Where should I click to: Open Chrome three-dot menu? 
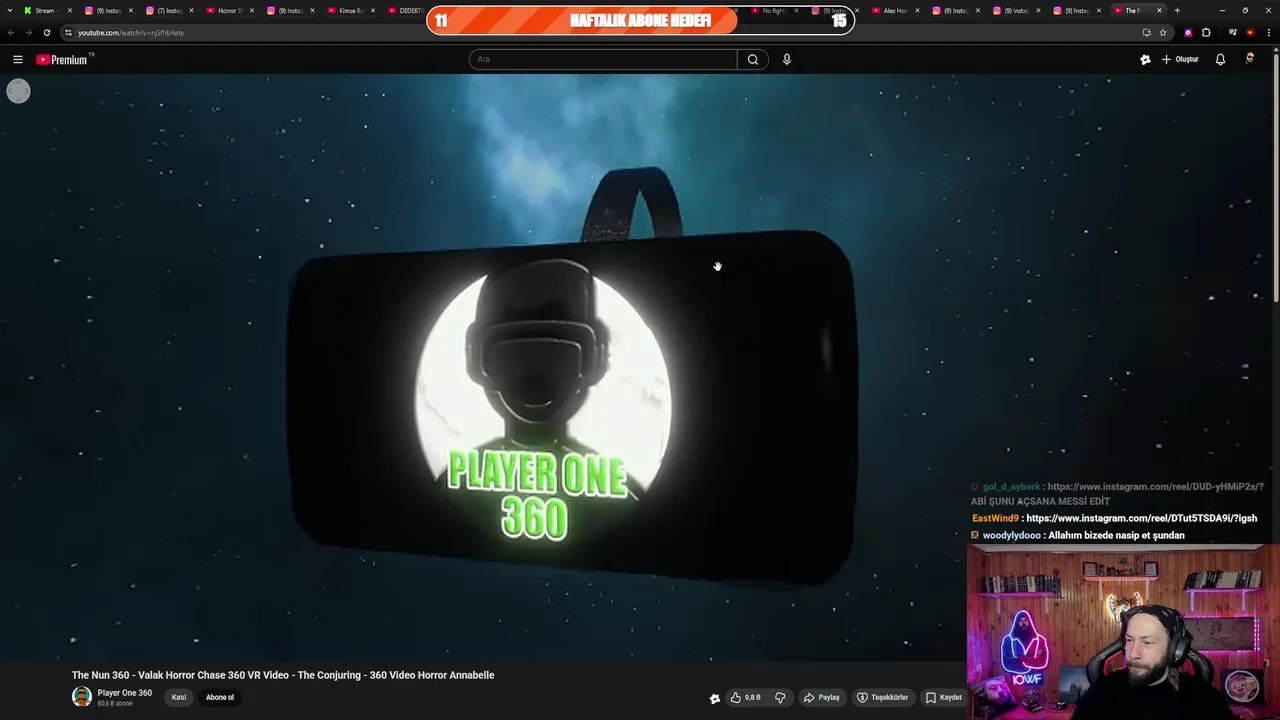1268,32
